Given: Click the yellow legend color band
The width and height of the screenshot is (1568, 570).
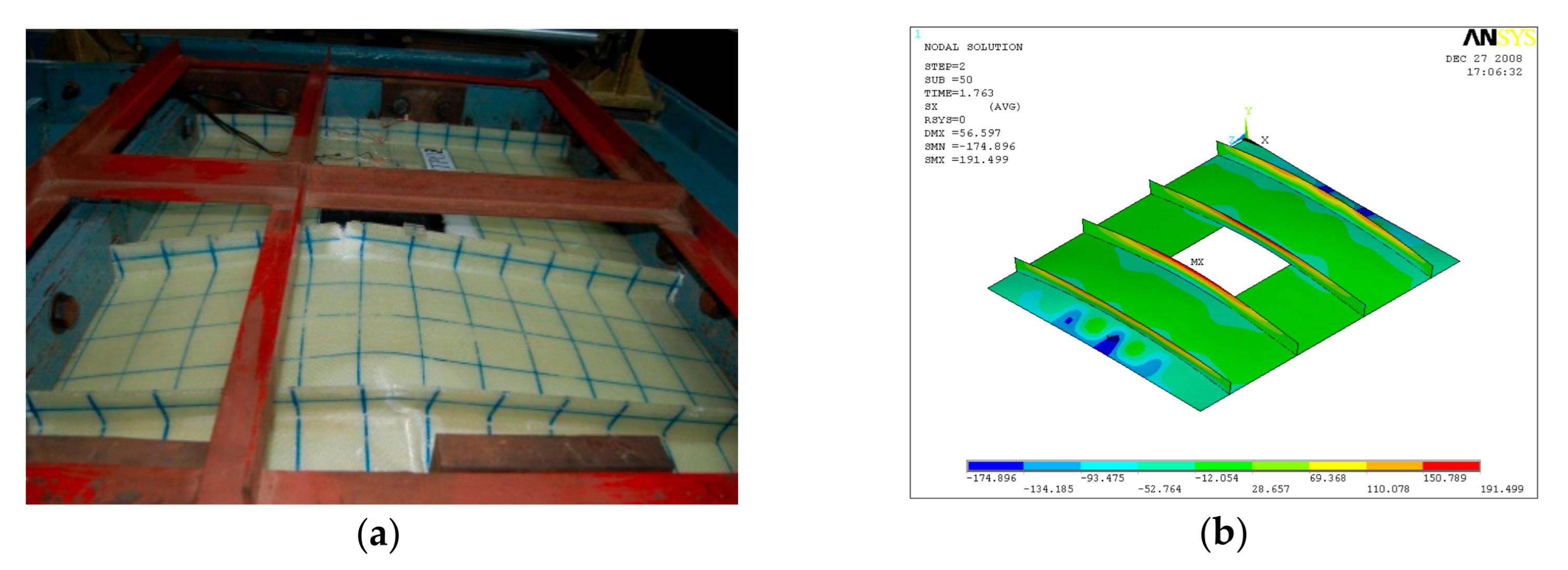Looking at the screenshot, I should [x=1337, y=466].
